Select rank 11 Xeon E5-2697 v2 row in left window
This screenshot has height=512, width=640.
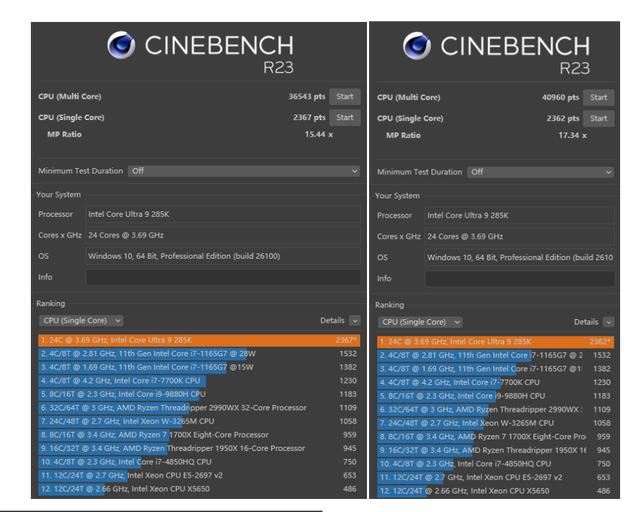[199, 475]
